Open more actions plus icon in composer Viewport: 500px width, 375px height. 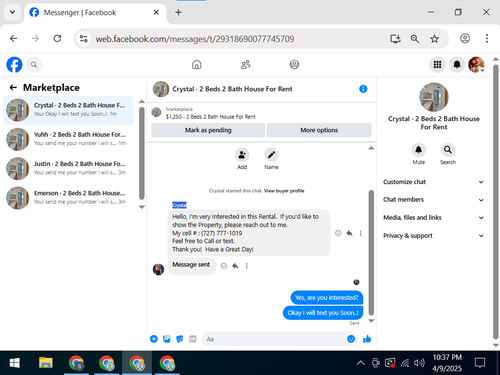pyautogui.click(x=154, y=339)
